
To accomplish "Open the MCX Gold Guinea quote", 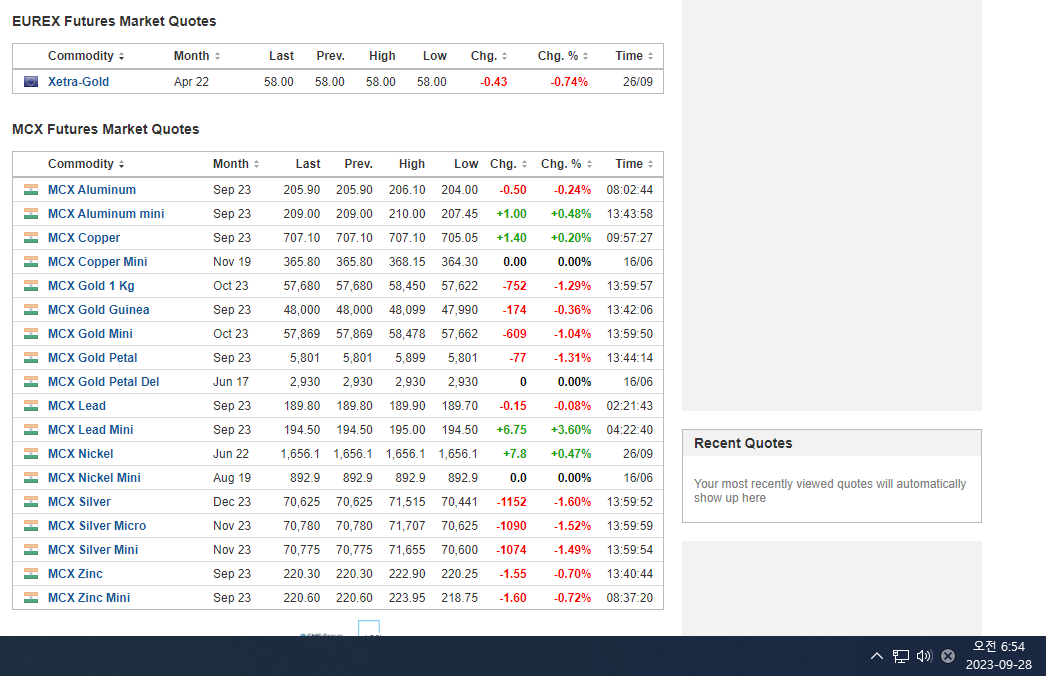I will click(x=98, y=310).
